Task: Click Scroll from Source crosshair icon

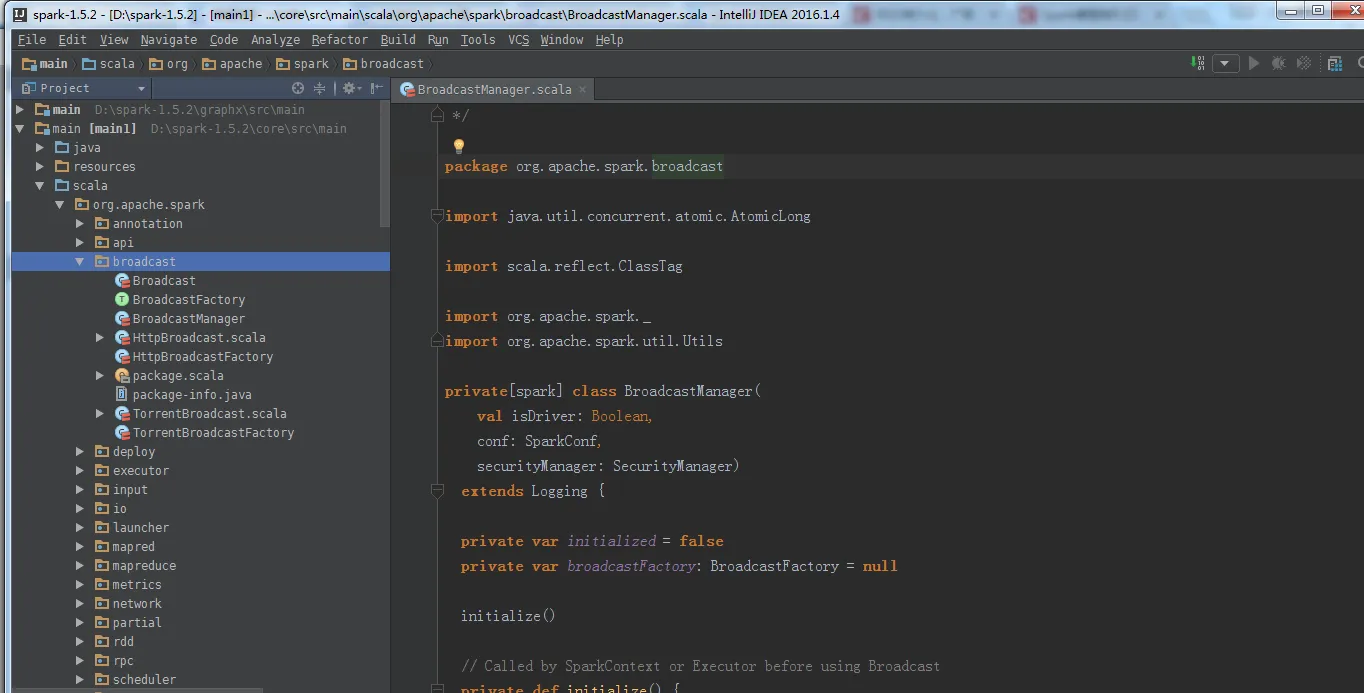Action: [298, 88]
